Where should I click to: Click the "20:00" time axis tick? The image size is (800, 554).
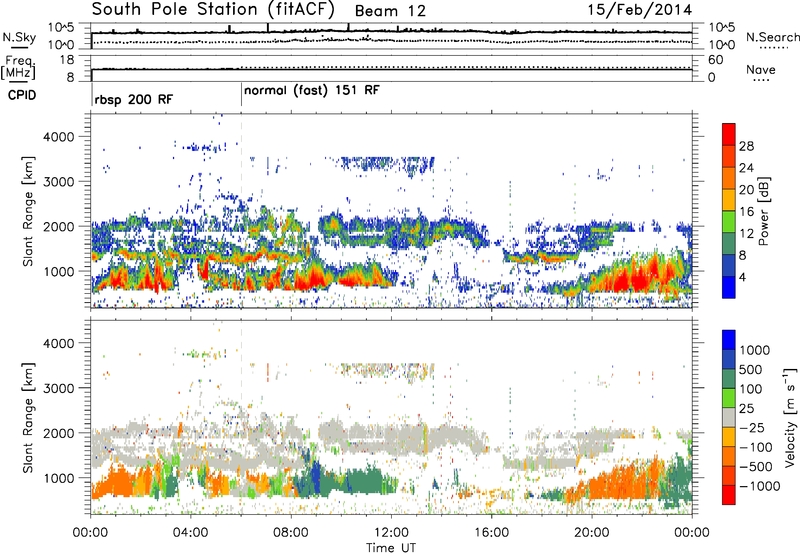[x=592, y=533]
